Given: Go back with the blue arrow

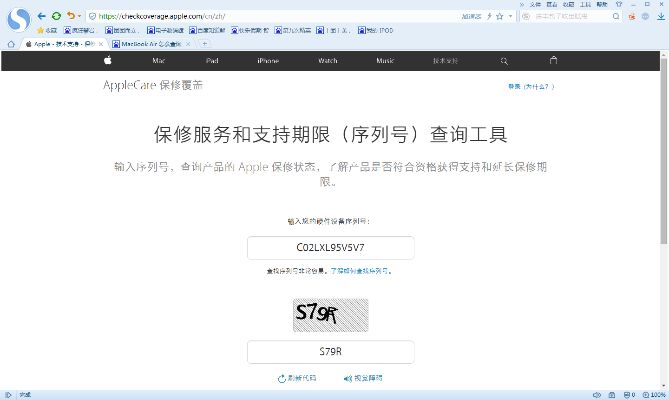Looking at the screenshot, I should [x=41, y=16].
